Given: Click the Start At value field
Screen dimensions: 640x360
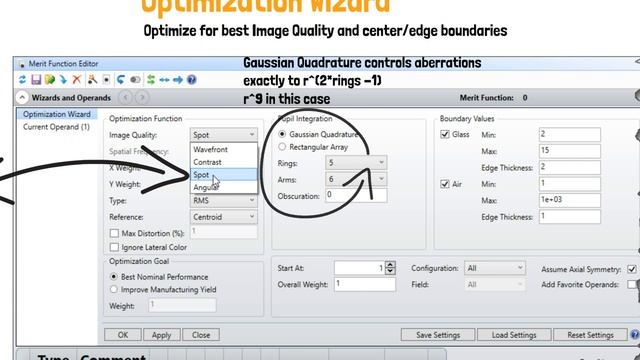Looking at the screenshot, I should [x=360, y=268].
